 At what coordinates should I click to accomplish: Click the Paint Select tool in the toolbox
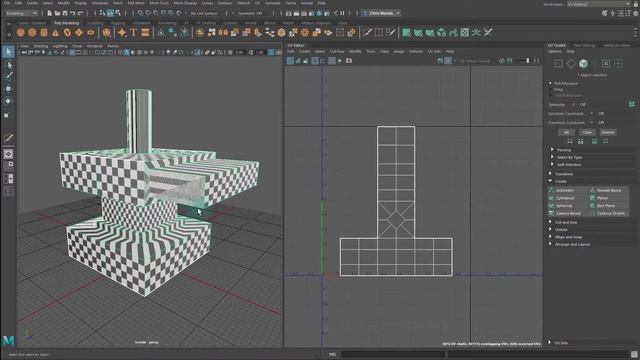[8, 76]
